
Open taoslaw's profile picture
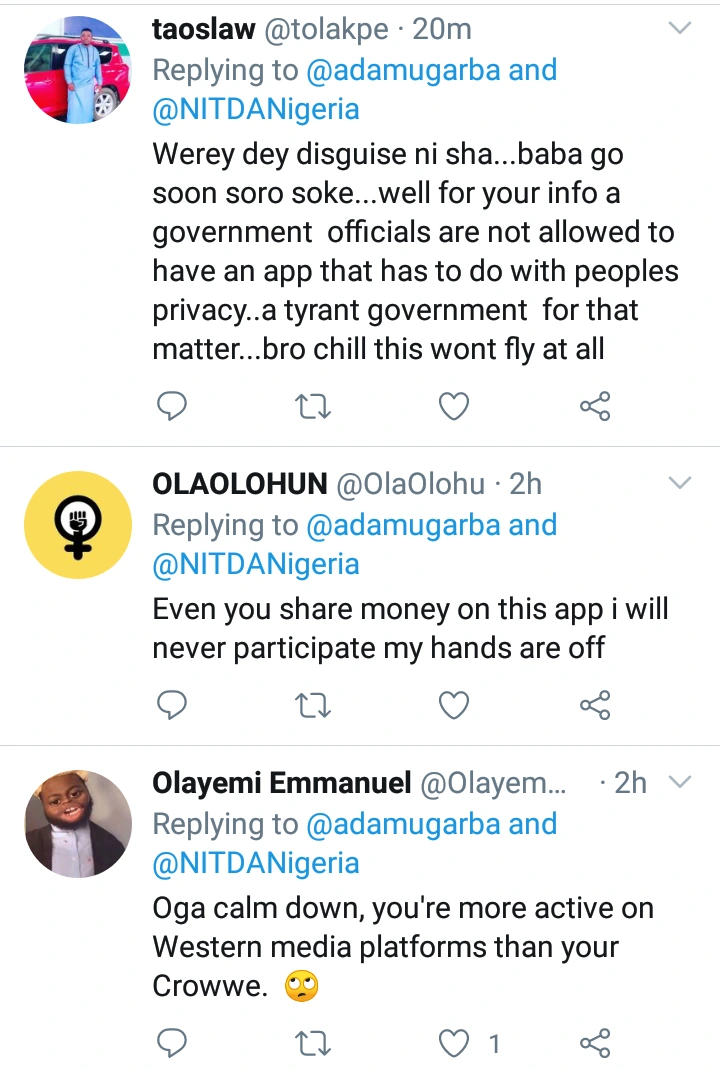(x=77, y=70)
